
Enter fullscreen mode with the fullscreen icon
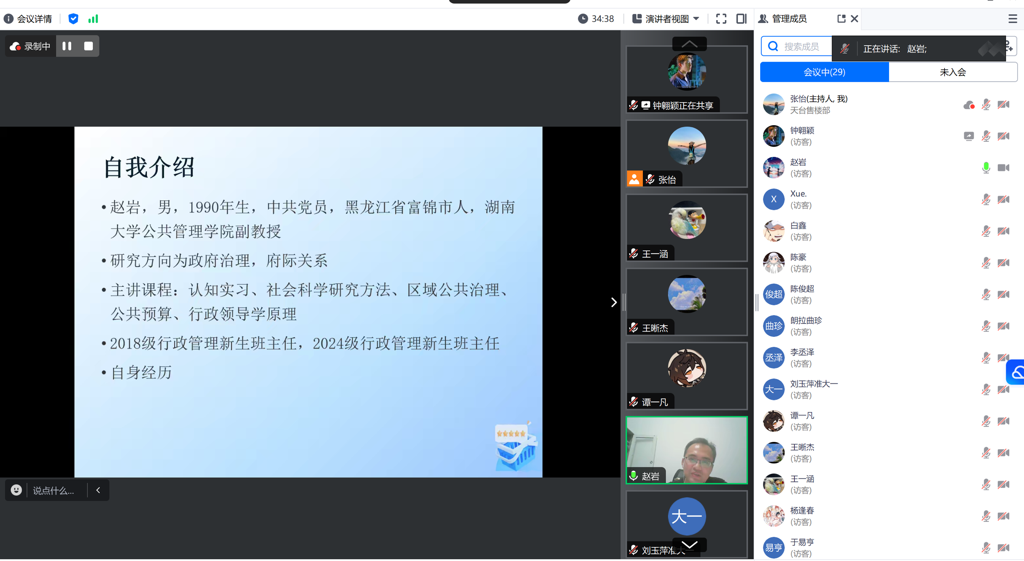(x=721, y=19)
